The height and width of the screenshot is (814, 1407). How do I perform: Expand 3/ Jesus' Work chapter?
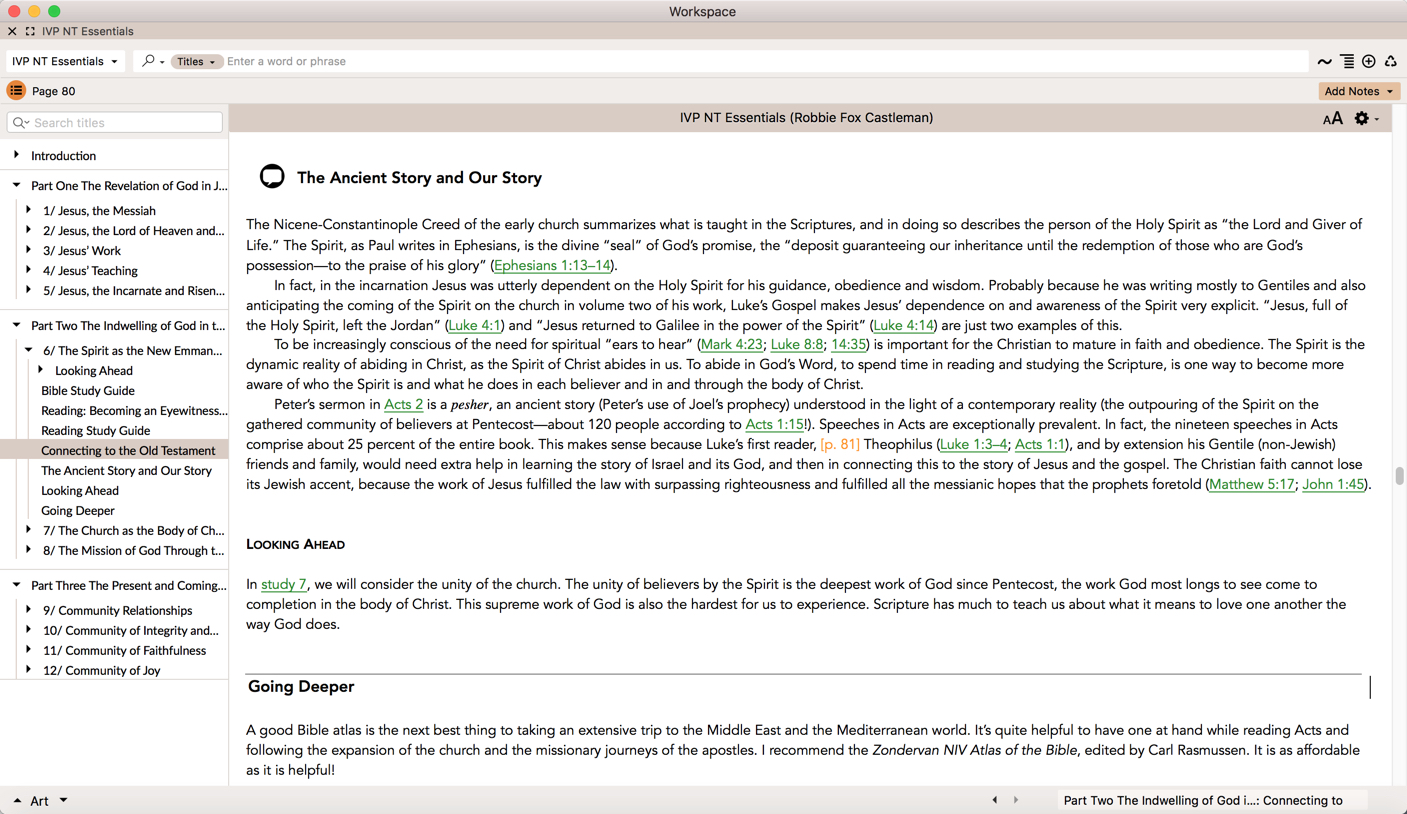29,250
